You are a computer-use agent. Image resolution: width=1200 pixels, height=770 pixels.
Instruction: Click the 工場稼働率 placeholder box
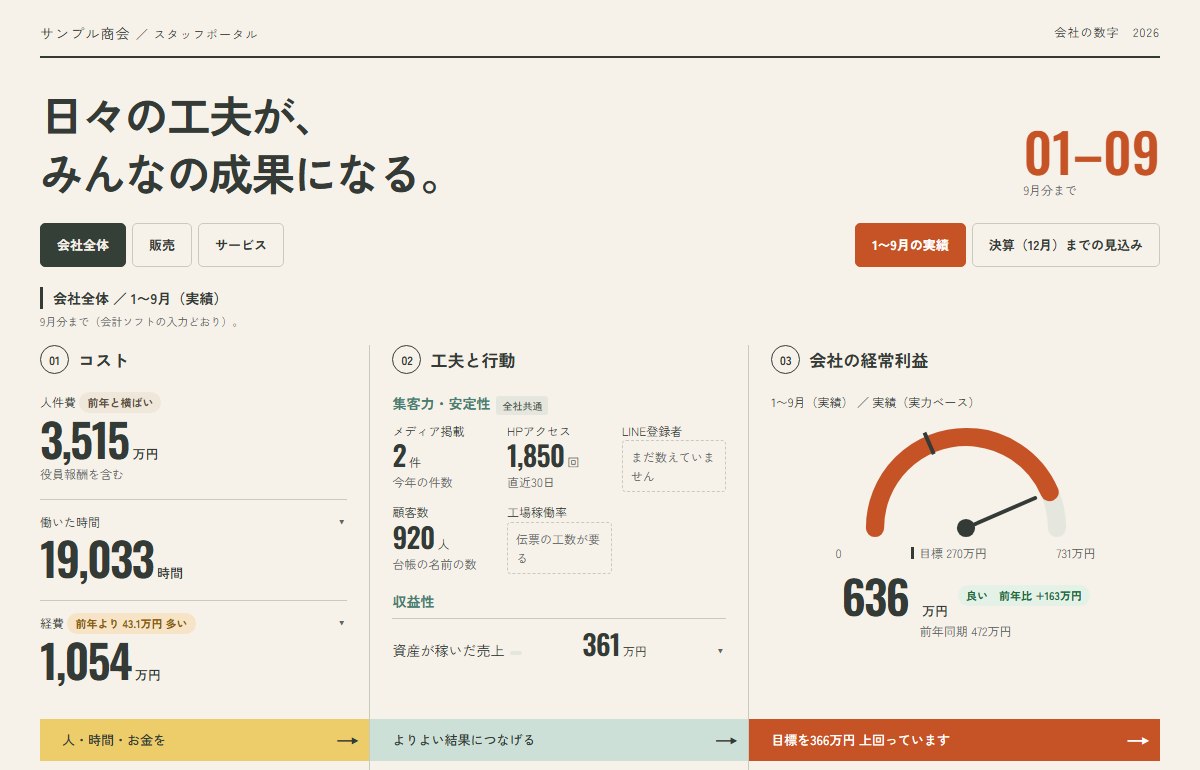coord(559,548)
